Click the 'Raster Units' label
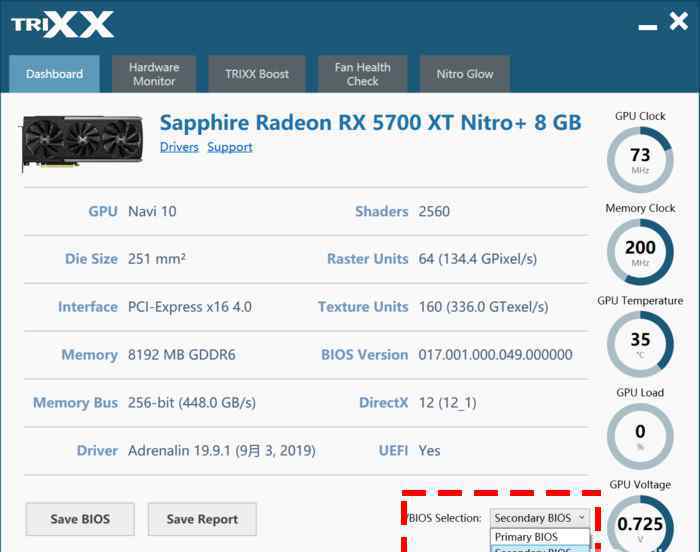This screenshot has height=552, width=700. [x=368, y=259]
